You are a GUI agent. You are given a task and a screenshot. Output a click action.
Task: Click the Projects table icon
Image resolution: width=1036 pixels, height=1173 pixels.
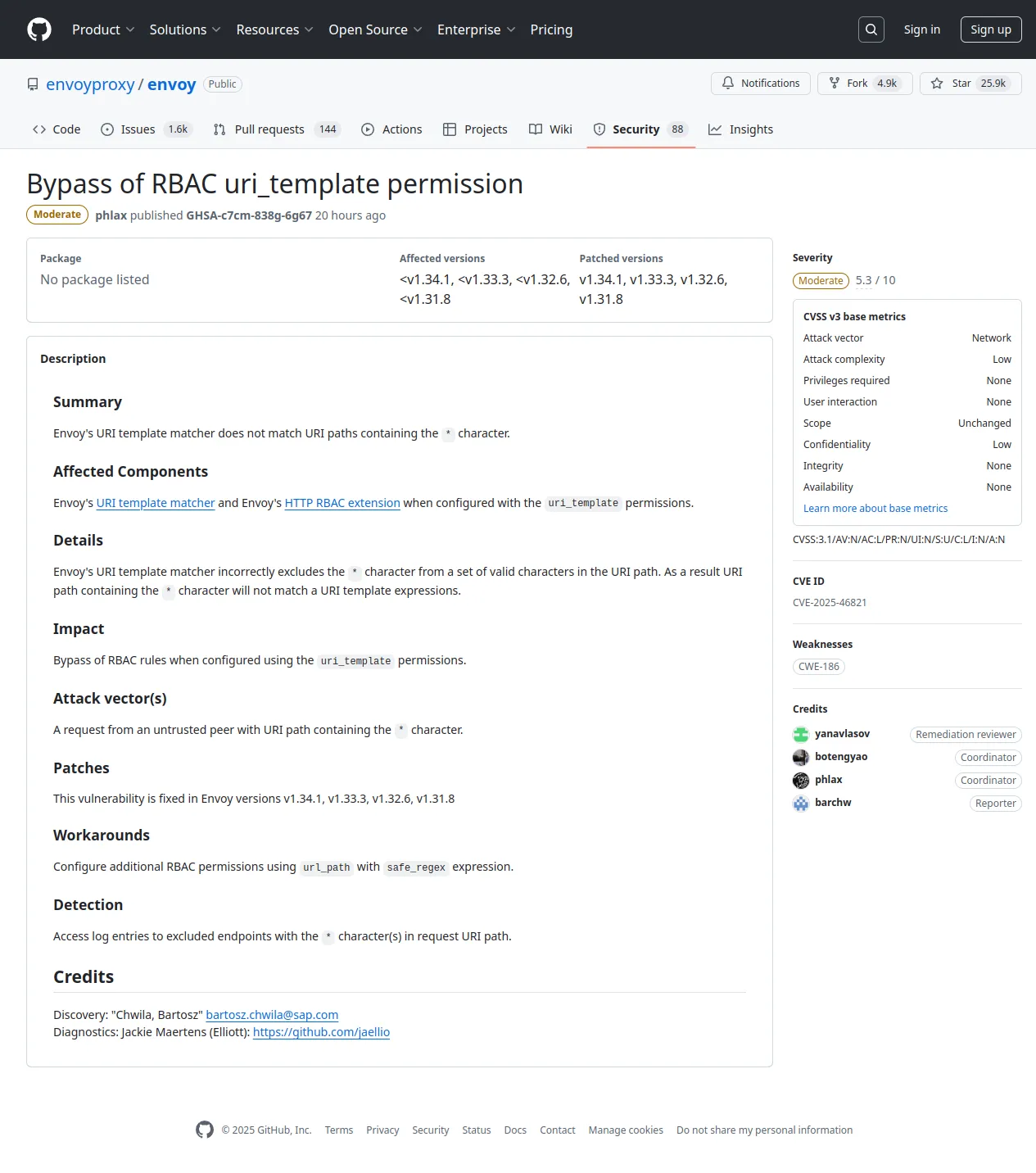(450, 129)
